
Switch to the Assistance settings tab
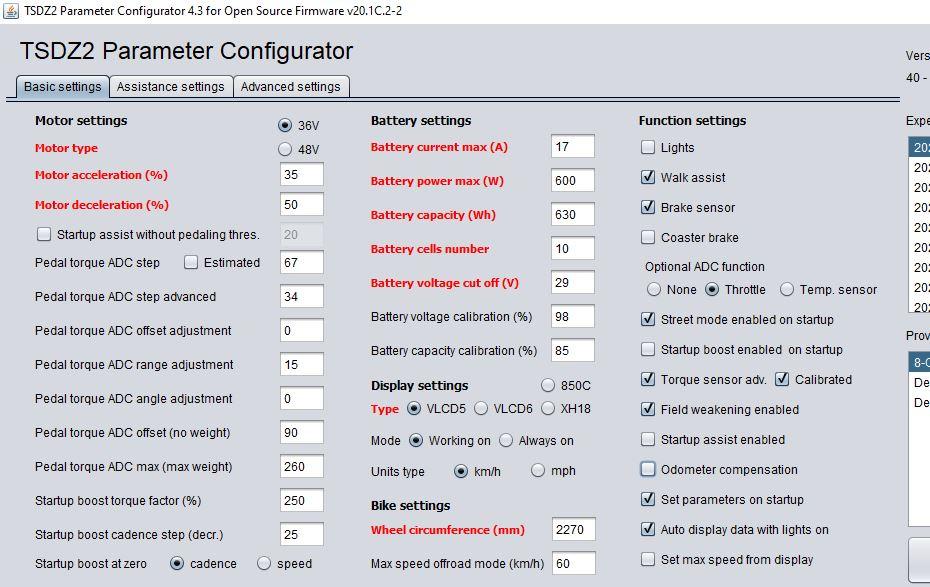pos(170,87)
